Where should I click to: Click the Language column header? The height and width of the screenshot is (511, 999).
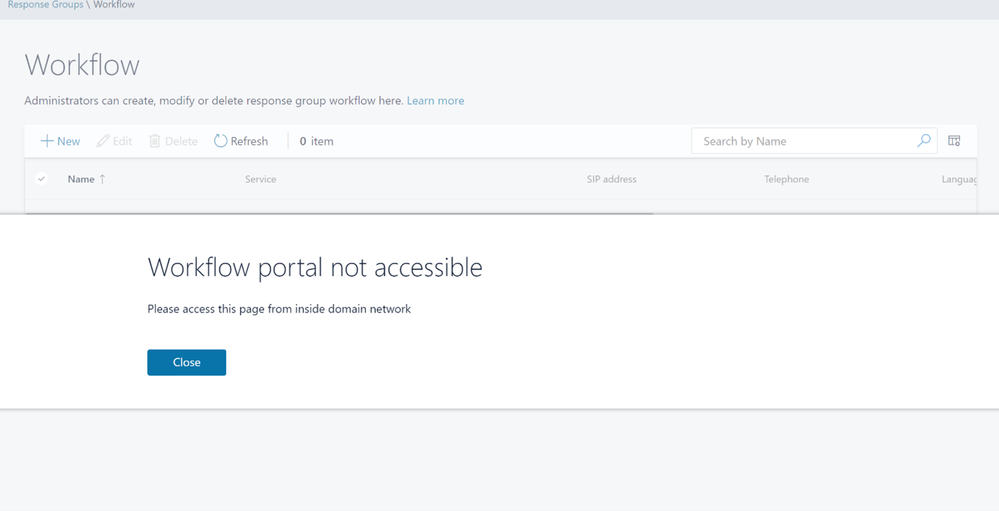click(x=959, y=180)
